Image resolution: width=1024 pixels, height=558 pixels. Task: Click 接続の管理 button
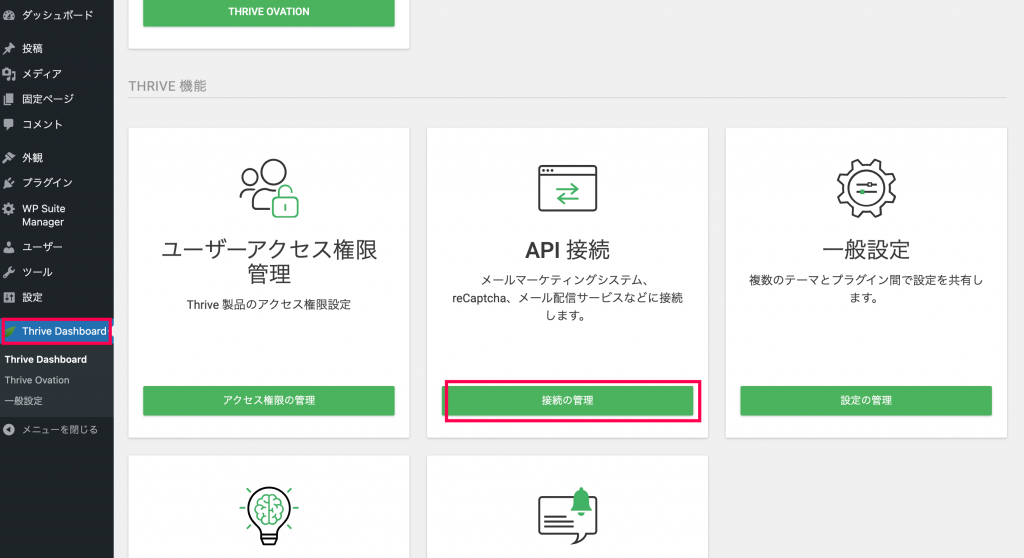(x=568, y=401)
